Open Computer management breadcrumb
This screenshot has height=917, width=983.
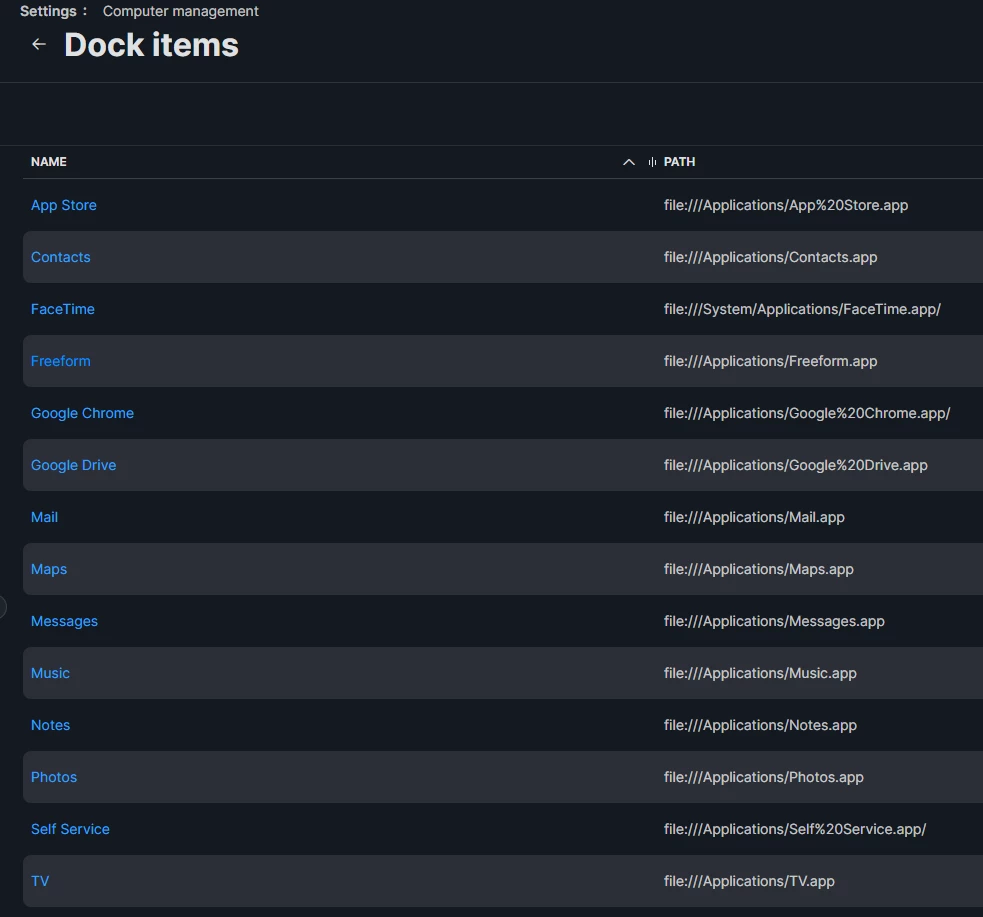181,11
